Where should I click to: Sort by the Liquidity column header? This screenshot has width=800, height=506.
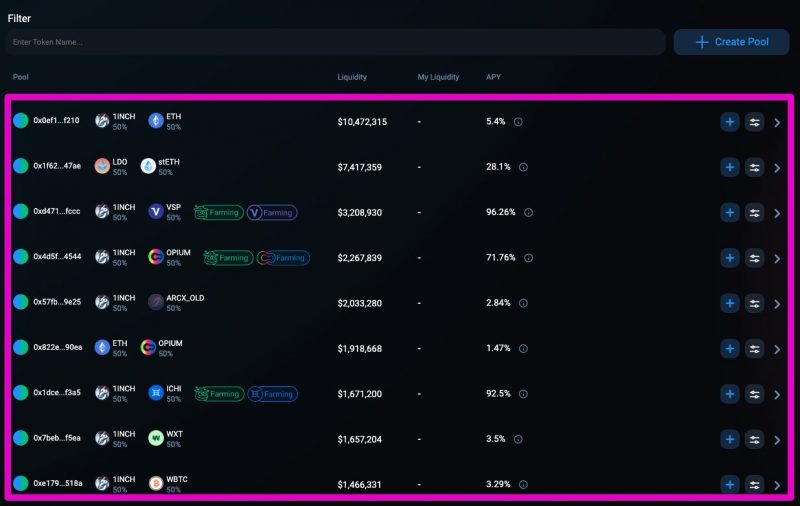tap(352, 77)
